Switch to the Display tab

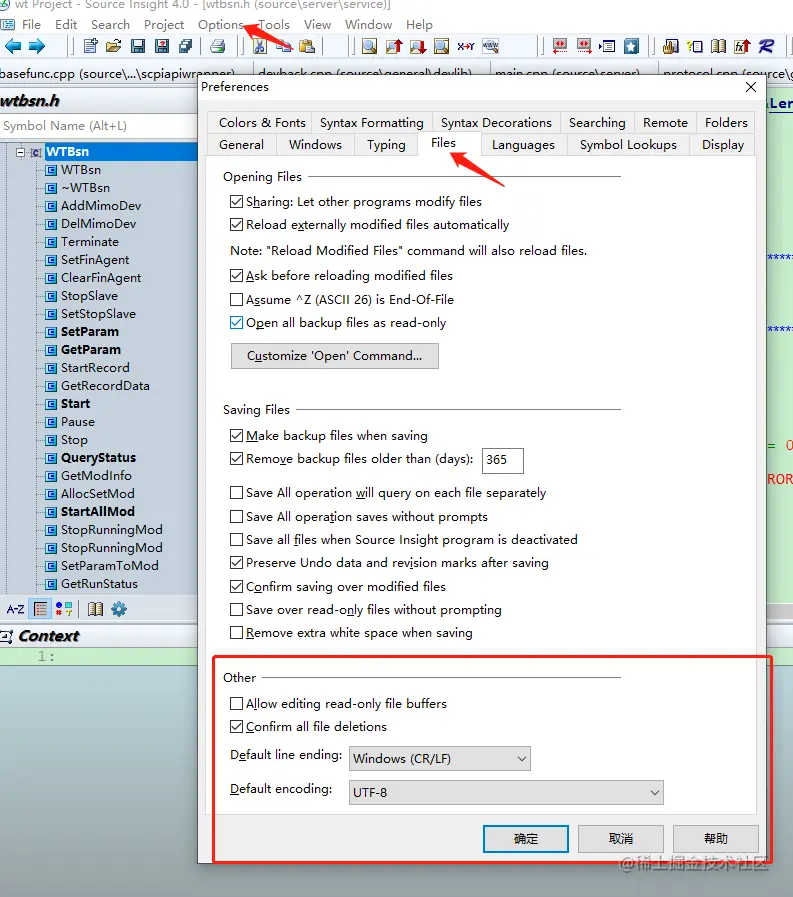[x=723, y=145]
